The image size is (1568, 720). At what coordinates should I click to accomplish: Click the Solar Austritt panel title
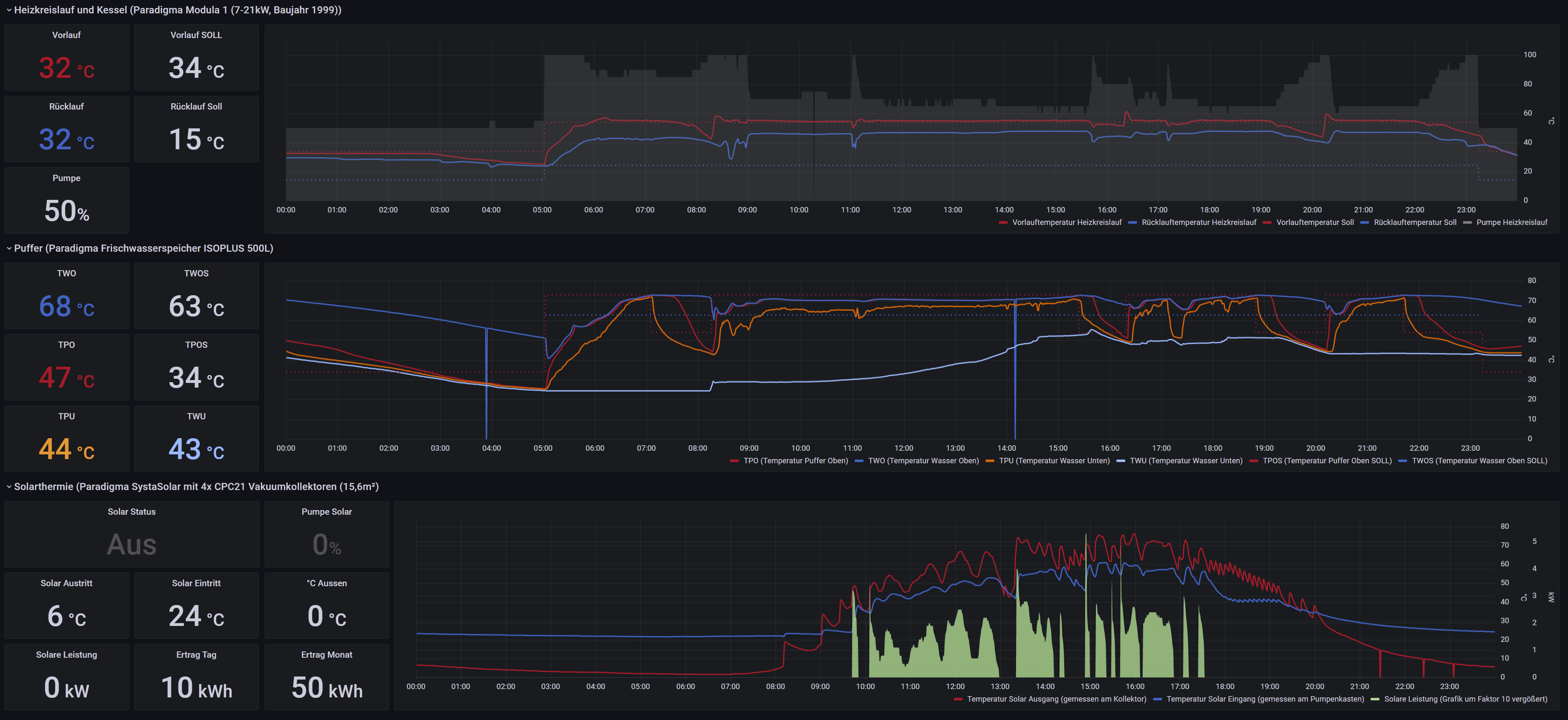click(x=66, y=583)
